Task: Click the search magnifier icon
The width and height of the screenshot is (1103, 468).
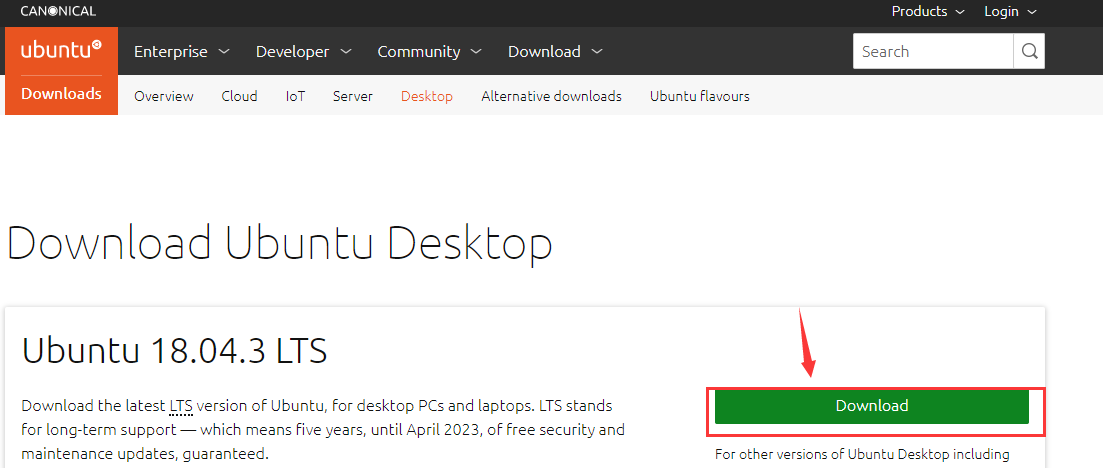Action: point(1029,51)
